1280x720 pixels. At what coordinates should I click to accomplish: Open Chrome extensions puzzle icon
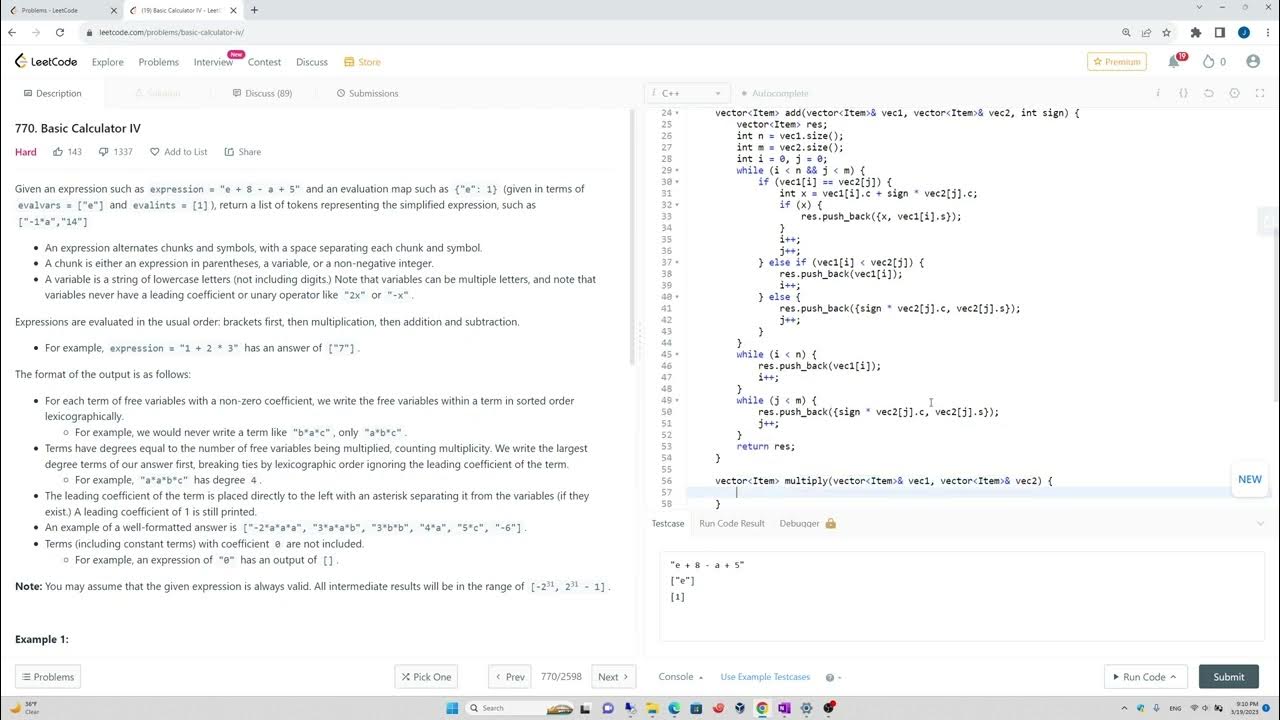click(x=1196, y=32)
